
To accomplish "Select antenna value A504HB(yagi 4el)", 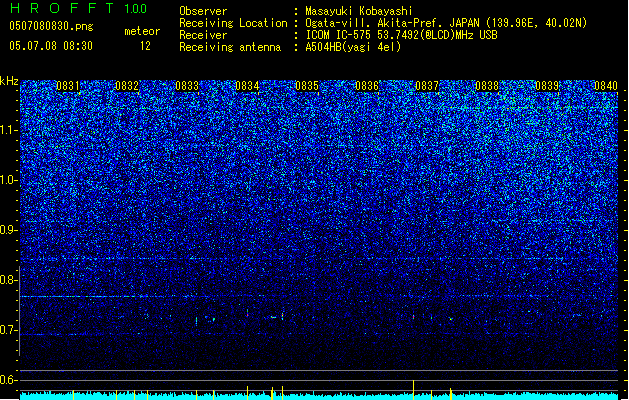I will (x=353, y=47).
